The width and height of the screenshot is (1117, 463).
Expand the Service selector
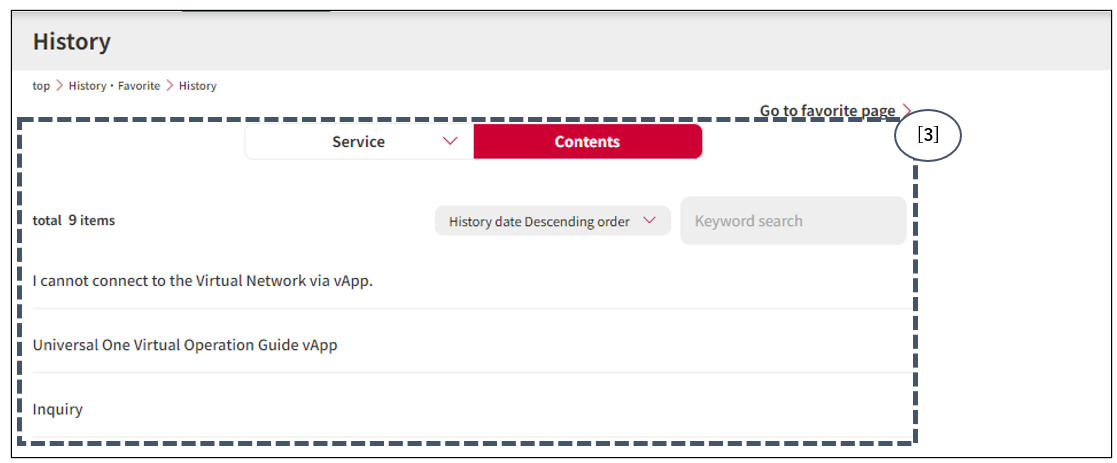tap(359, 141)
